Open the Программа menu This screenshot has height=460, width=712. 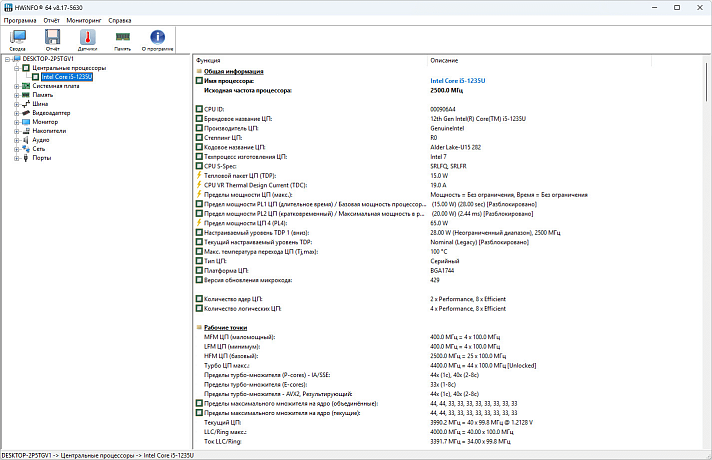[x=19, y=20]
